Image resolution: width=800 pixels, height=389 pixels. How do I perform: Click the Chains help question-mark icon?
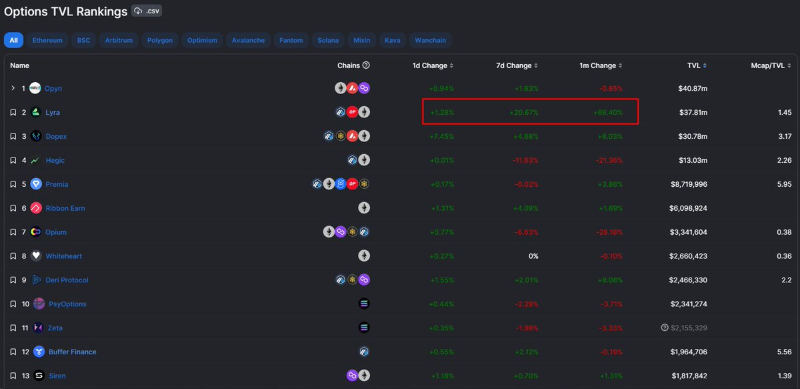[x=366, y=65]
